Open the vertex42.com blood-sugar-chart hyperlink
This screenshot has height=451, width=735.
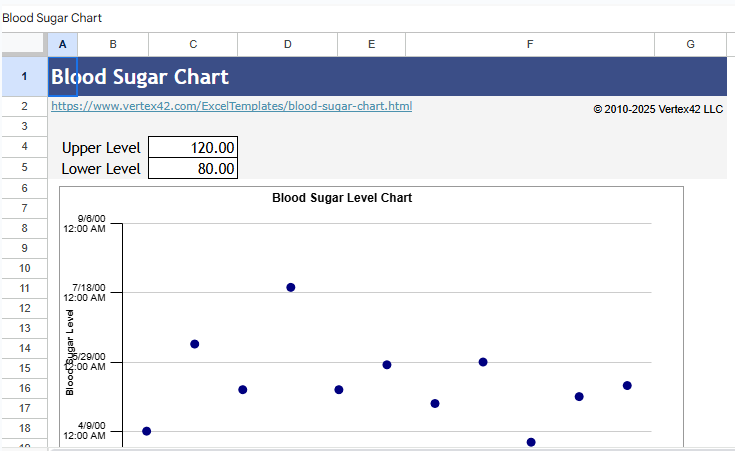[x=231, y=106]
